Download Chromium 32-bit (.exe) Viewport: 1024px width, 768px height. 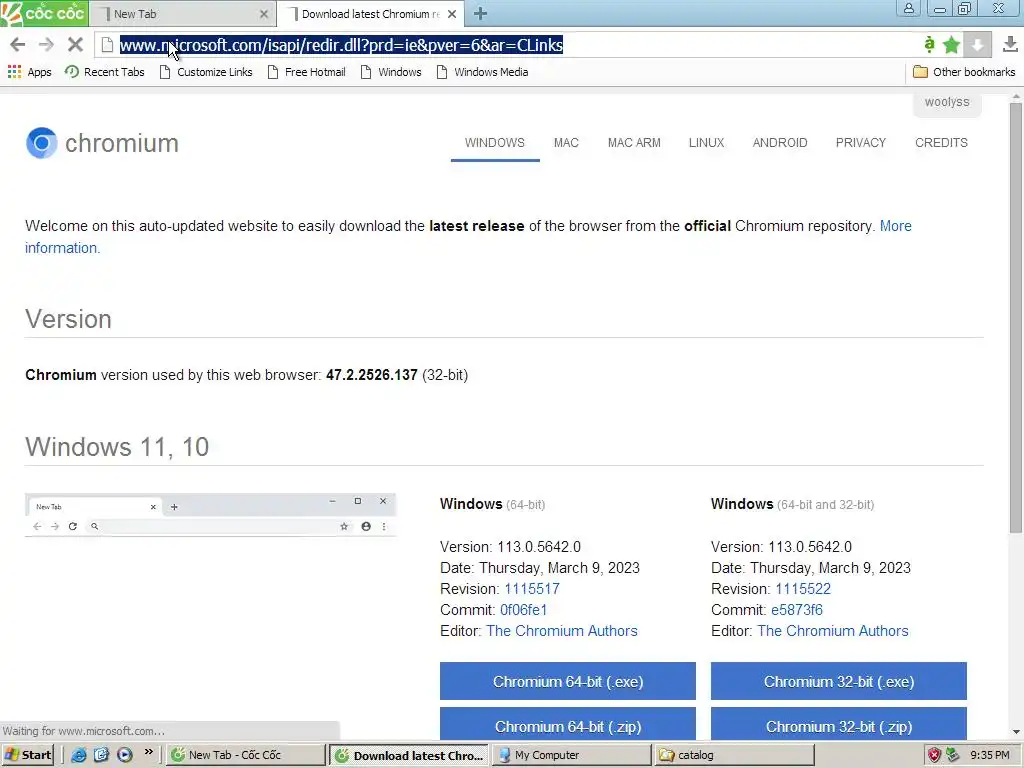tap(839, 681)
